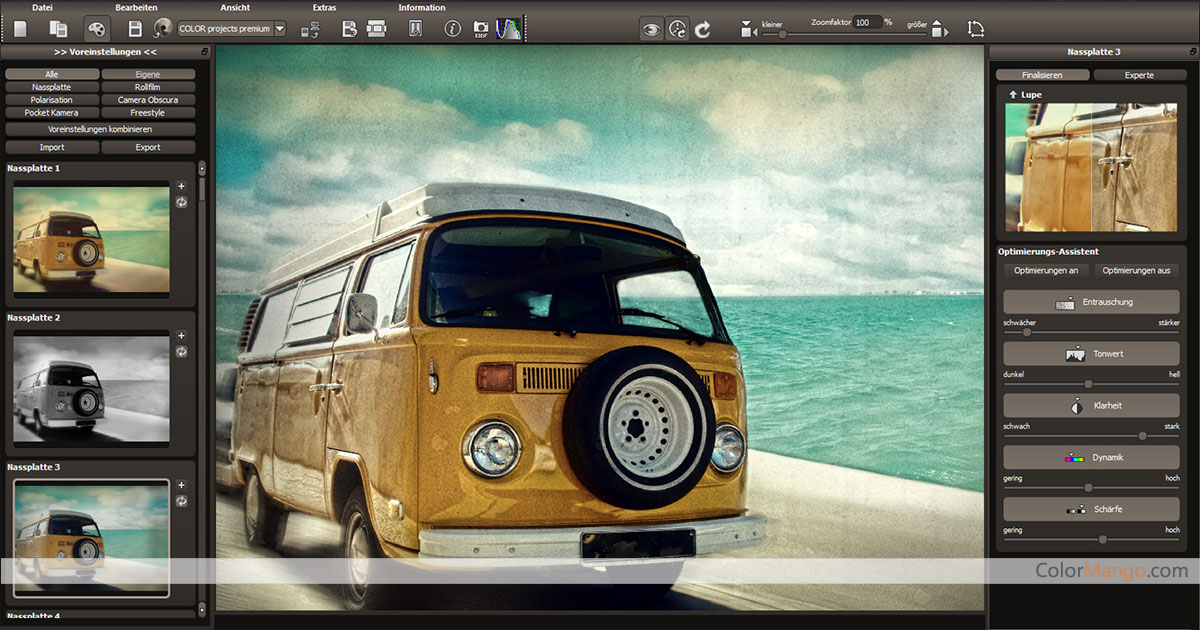The image size is (1200, 630).
Task: Switch to the Experte tab
Action: tap(1139, 75)
